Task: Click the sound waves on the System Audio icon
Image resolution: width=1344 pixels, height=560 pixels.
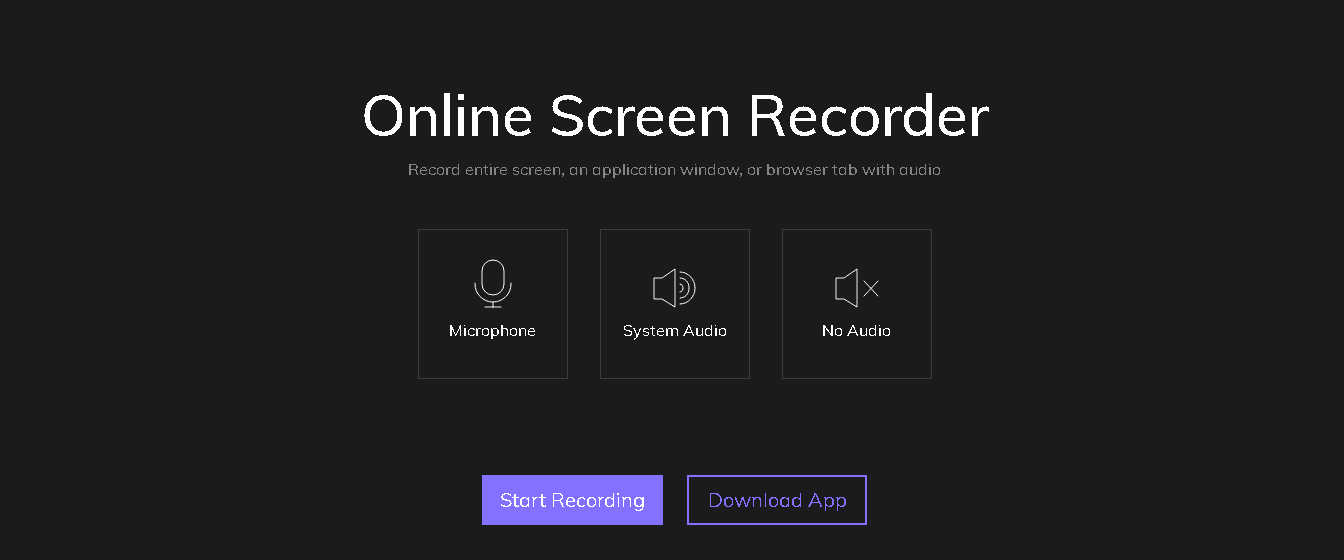Action: [x=686, y=288]
